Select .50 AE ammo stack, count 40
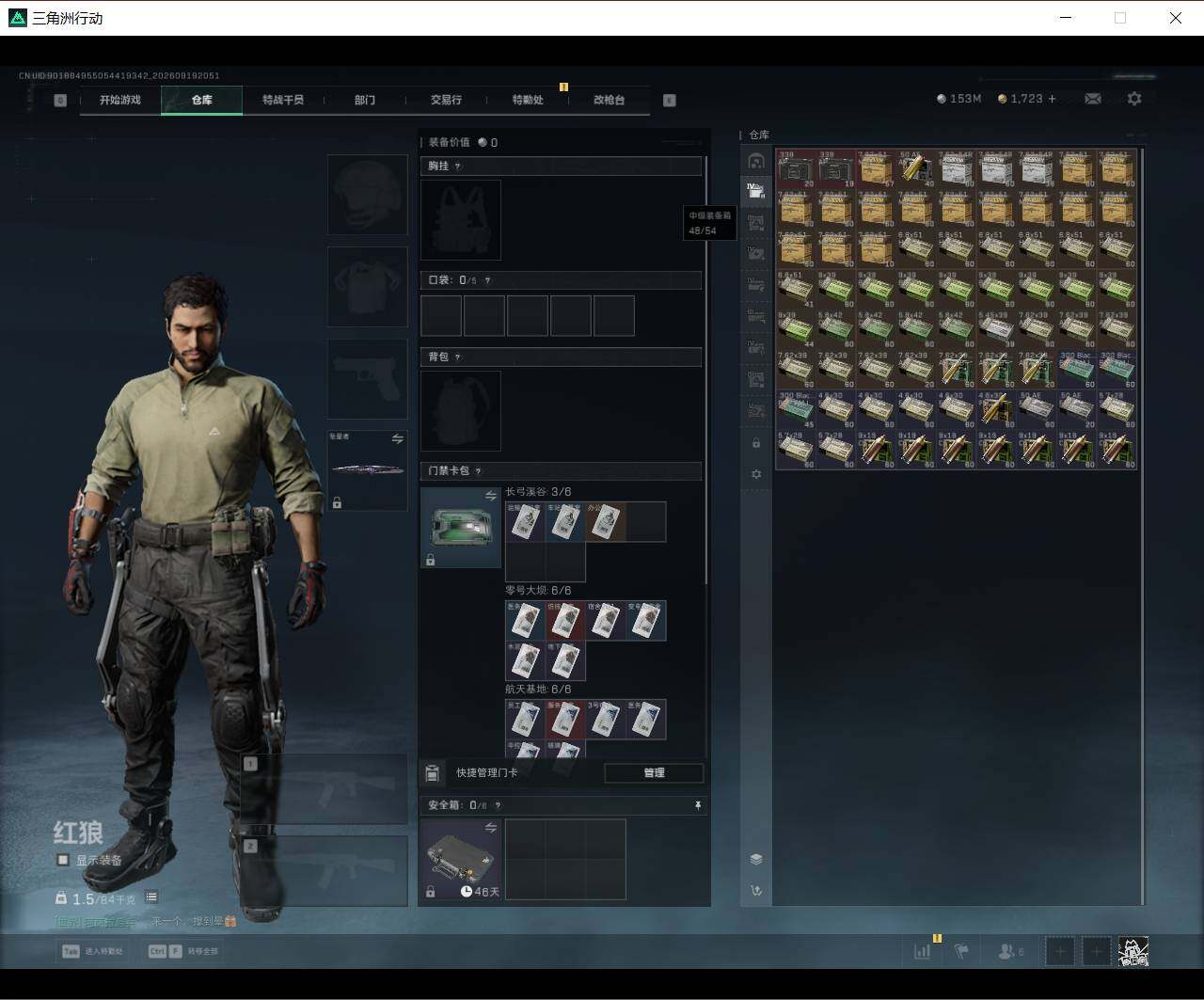Viewport: 1204px width, 1000px height. pos(916,168)
